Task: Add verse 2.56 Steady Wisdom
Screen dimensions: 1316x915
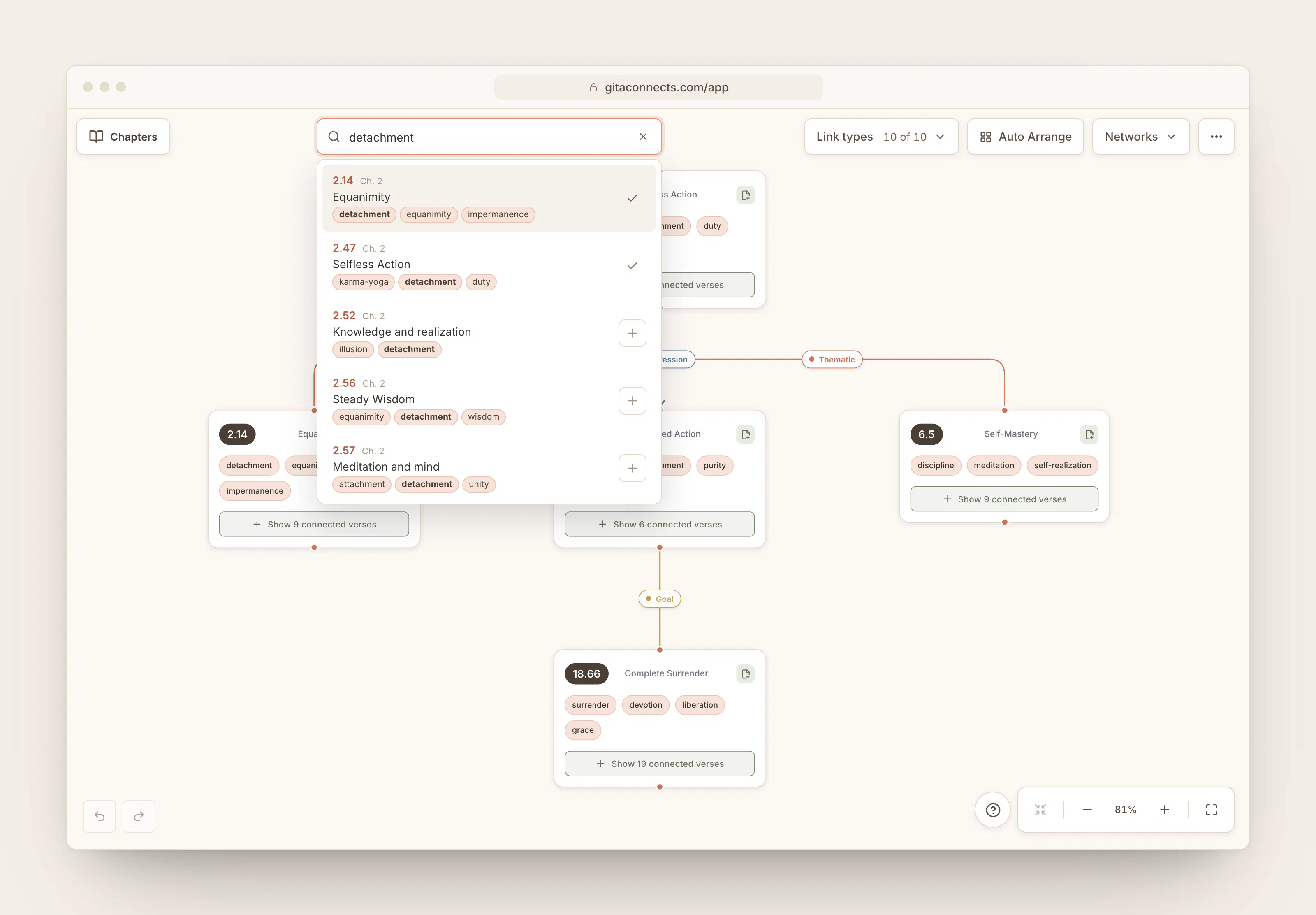Action: pyautogui.click(x=632, y=401)
